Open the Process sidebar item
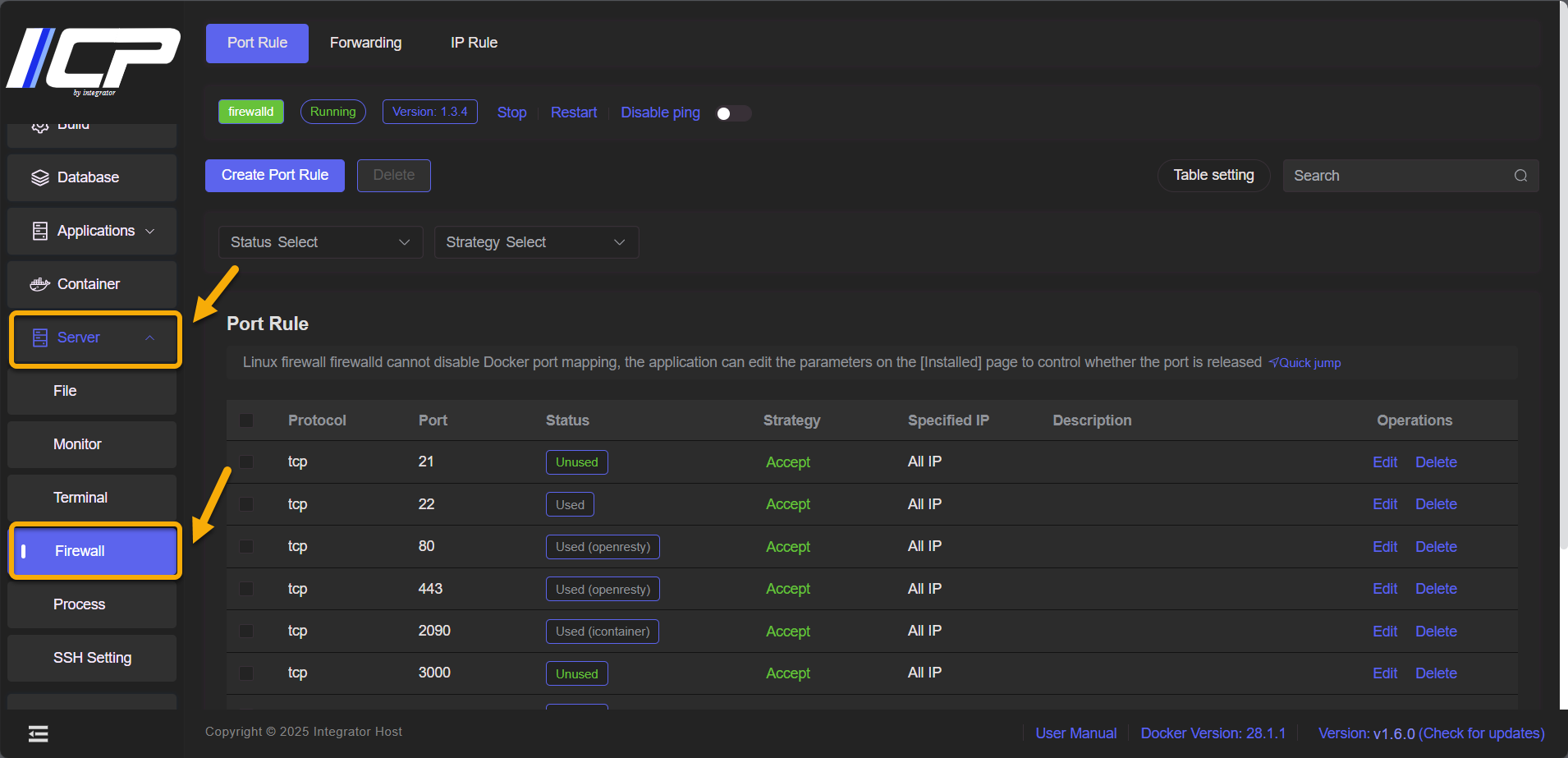This screenshot has width=1568, height=758. 92,604
